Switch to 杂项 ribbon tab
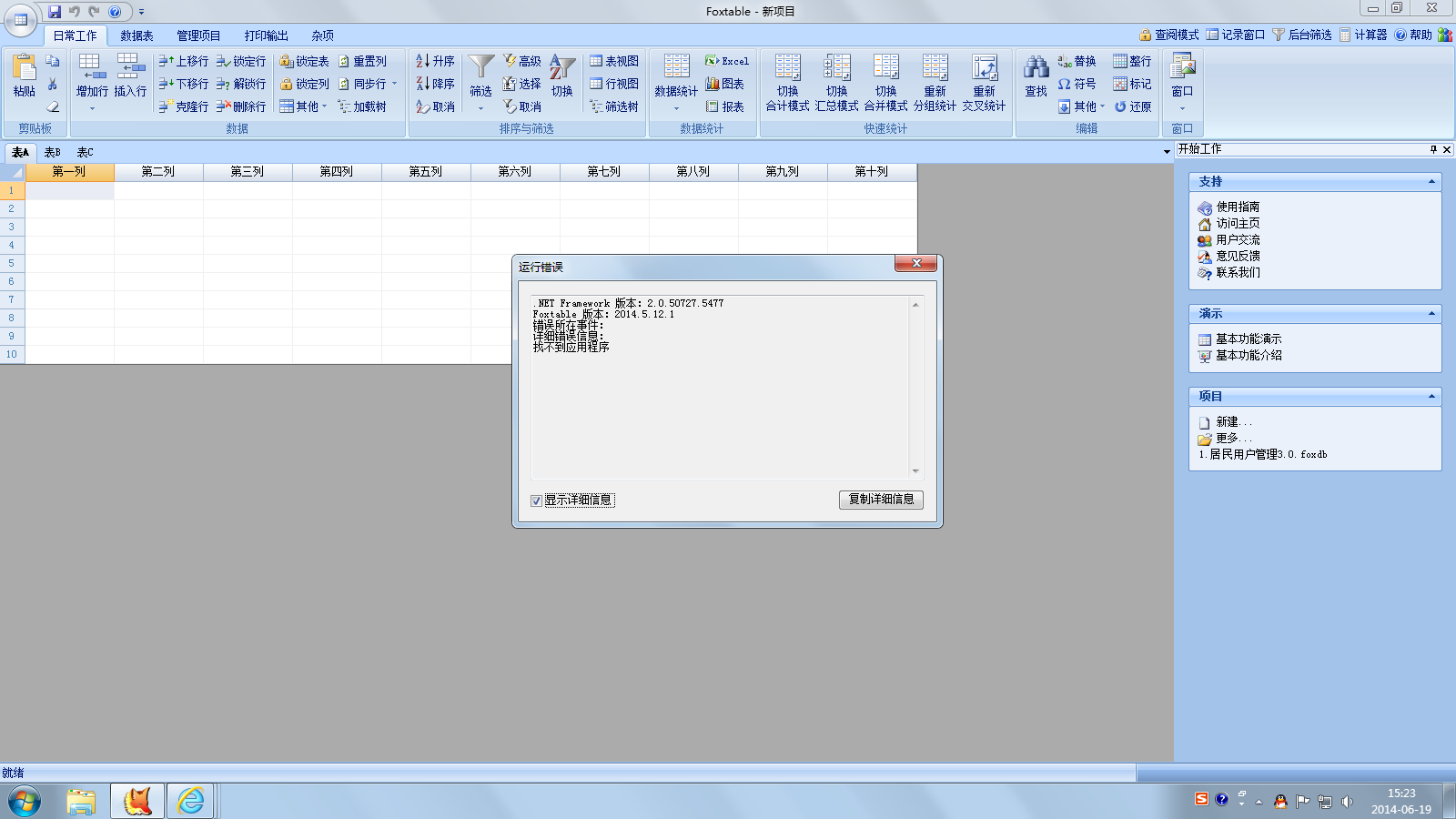 322,35
